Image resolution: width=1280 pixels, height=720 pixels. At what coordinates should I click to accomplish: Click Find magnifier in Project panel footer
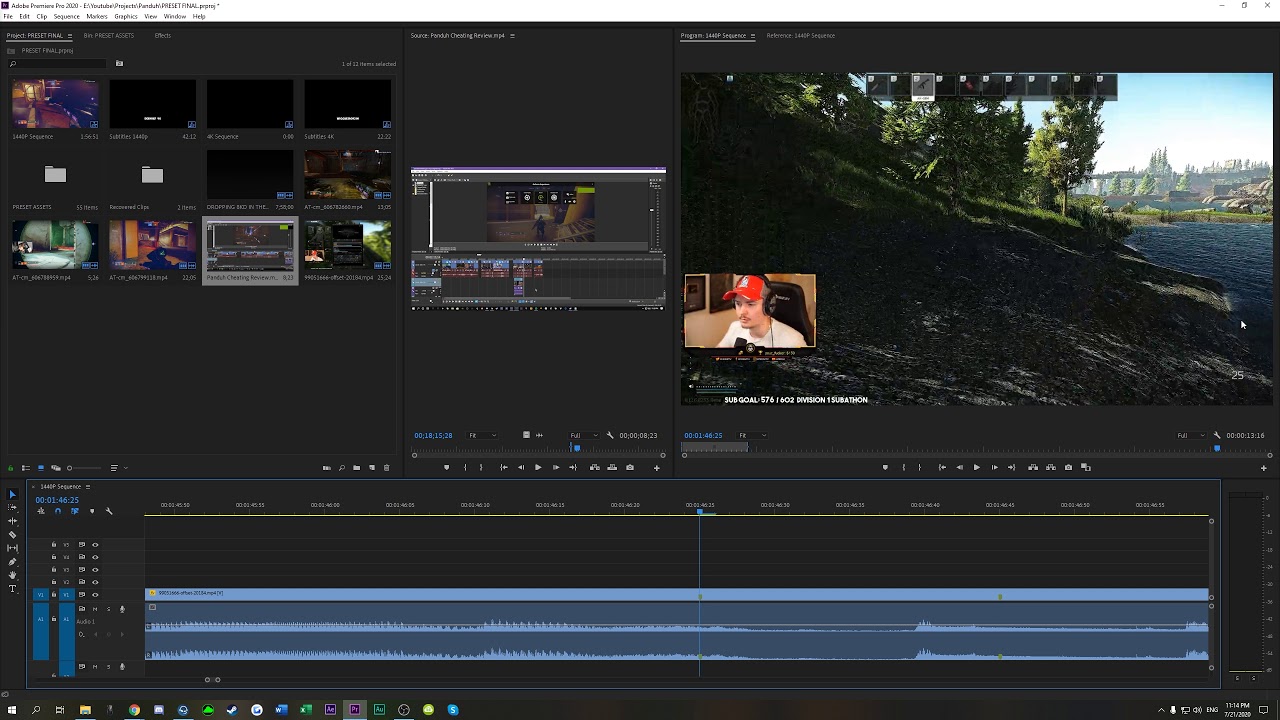pyautogui.click(x=341, y=468)
